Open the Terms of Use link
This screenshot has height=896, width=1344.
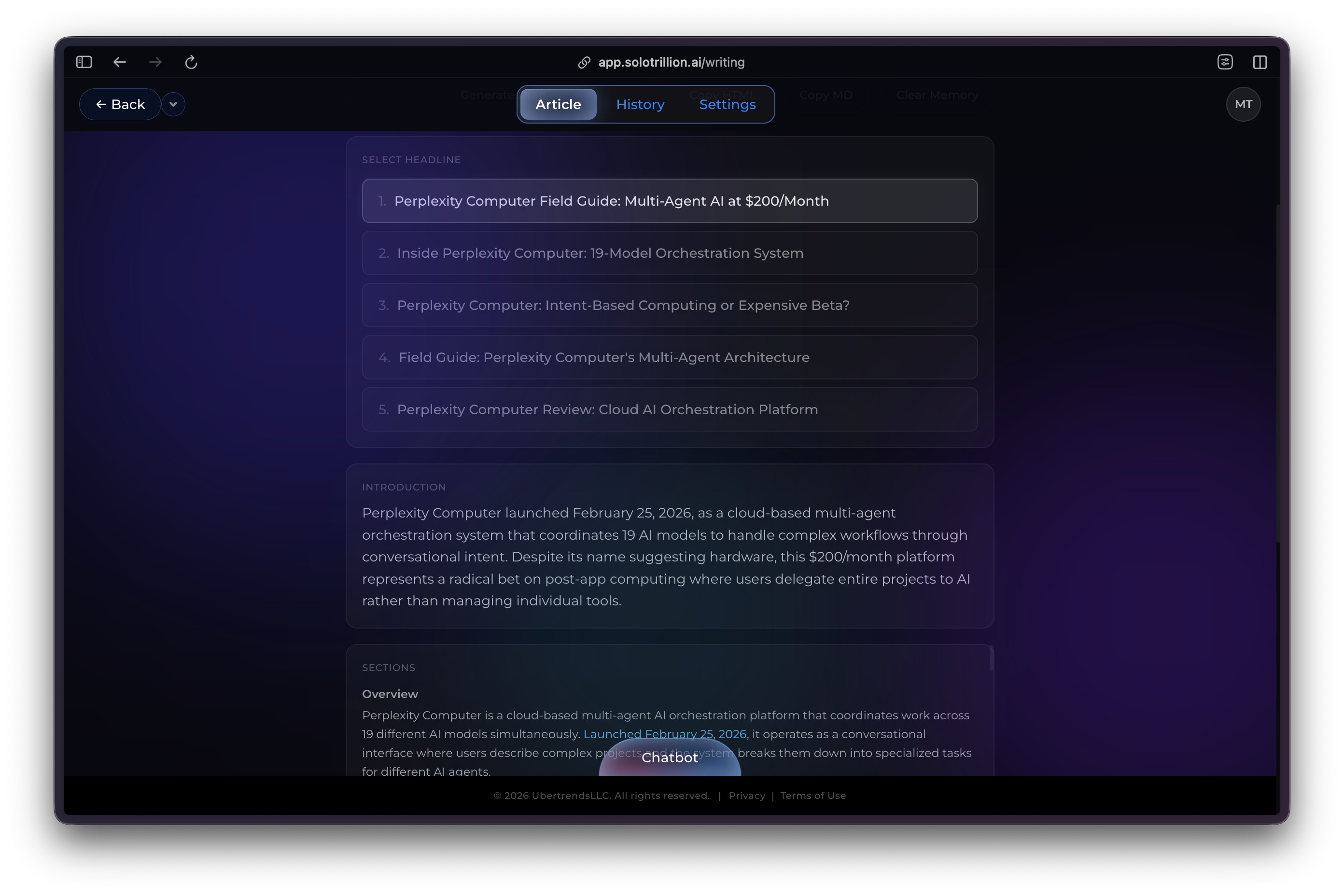tap(812, 796)
